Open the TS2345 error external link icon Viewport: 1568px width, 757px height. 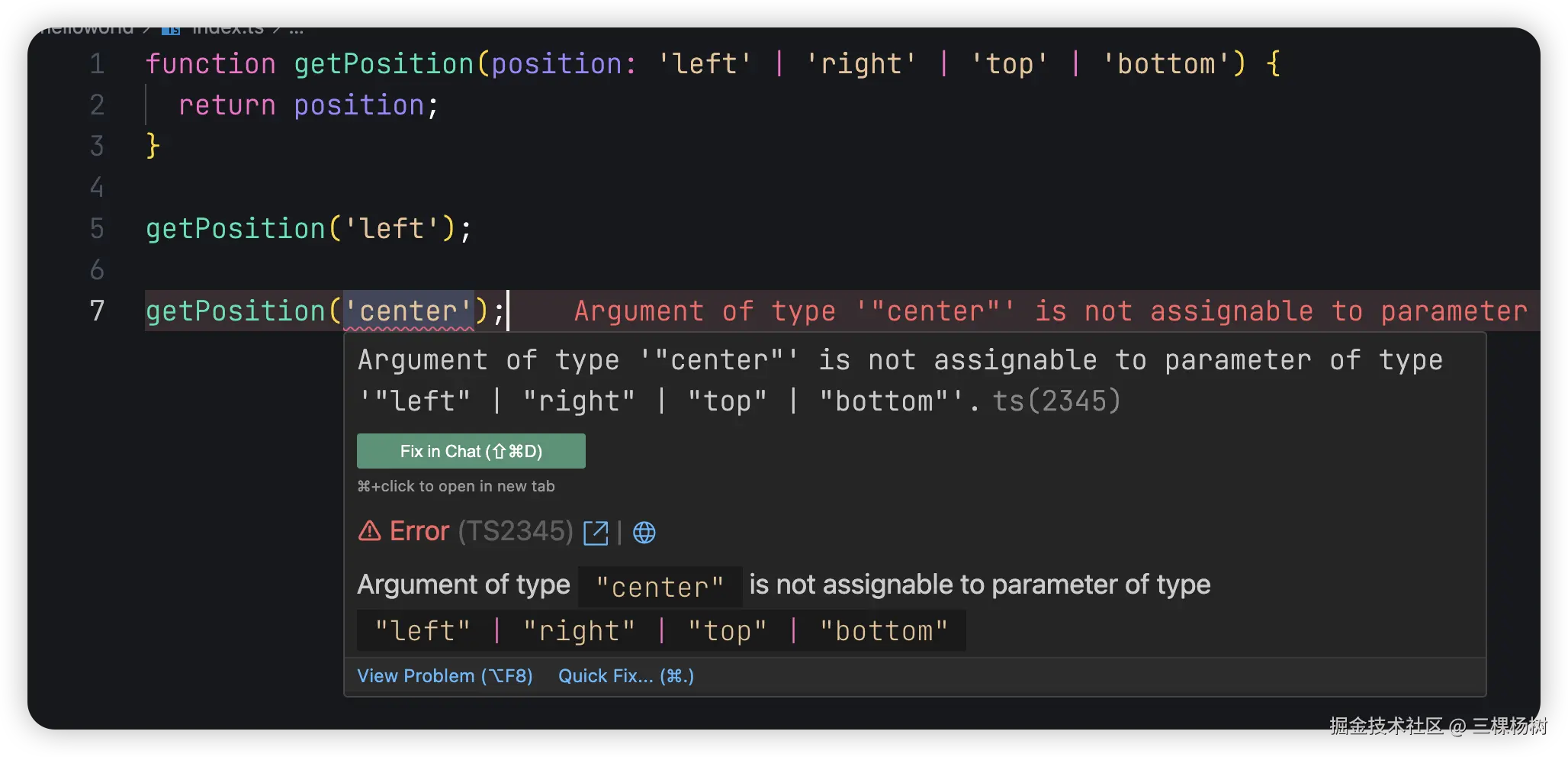(x=596, y=533)
